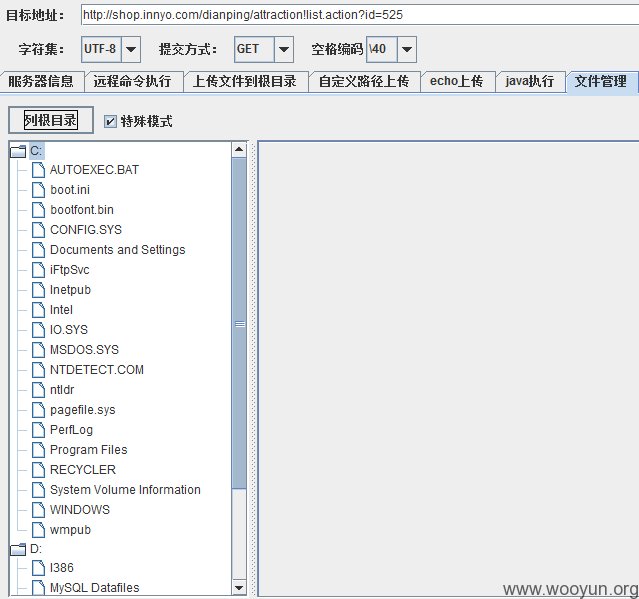Viewport: 639px width, 599px height.
Task: Click the C: drive folder icon
Action: [18, 152]
